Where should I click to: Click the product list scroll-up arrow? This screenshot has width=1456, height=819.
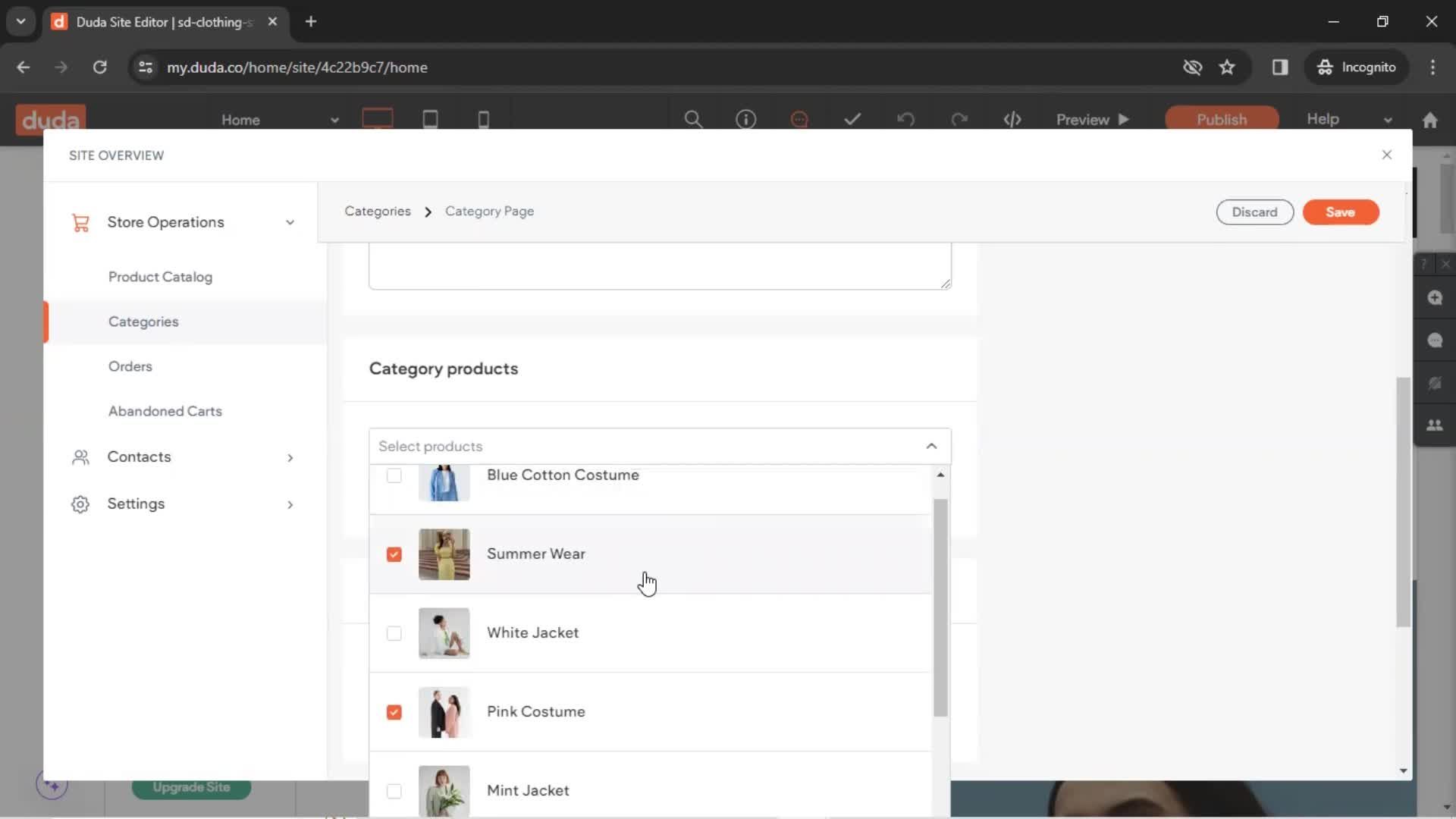(940, 475)
